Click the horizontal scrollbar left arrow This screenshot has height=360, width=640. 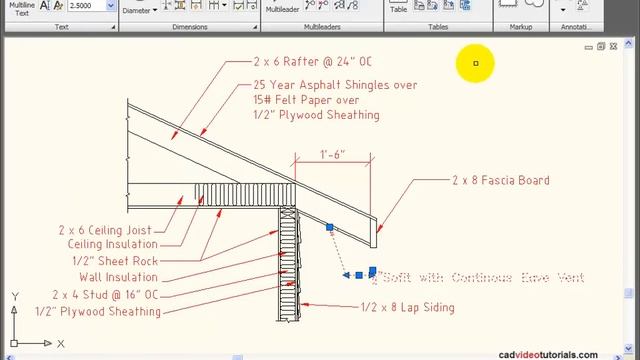pos(10,358)
